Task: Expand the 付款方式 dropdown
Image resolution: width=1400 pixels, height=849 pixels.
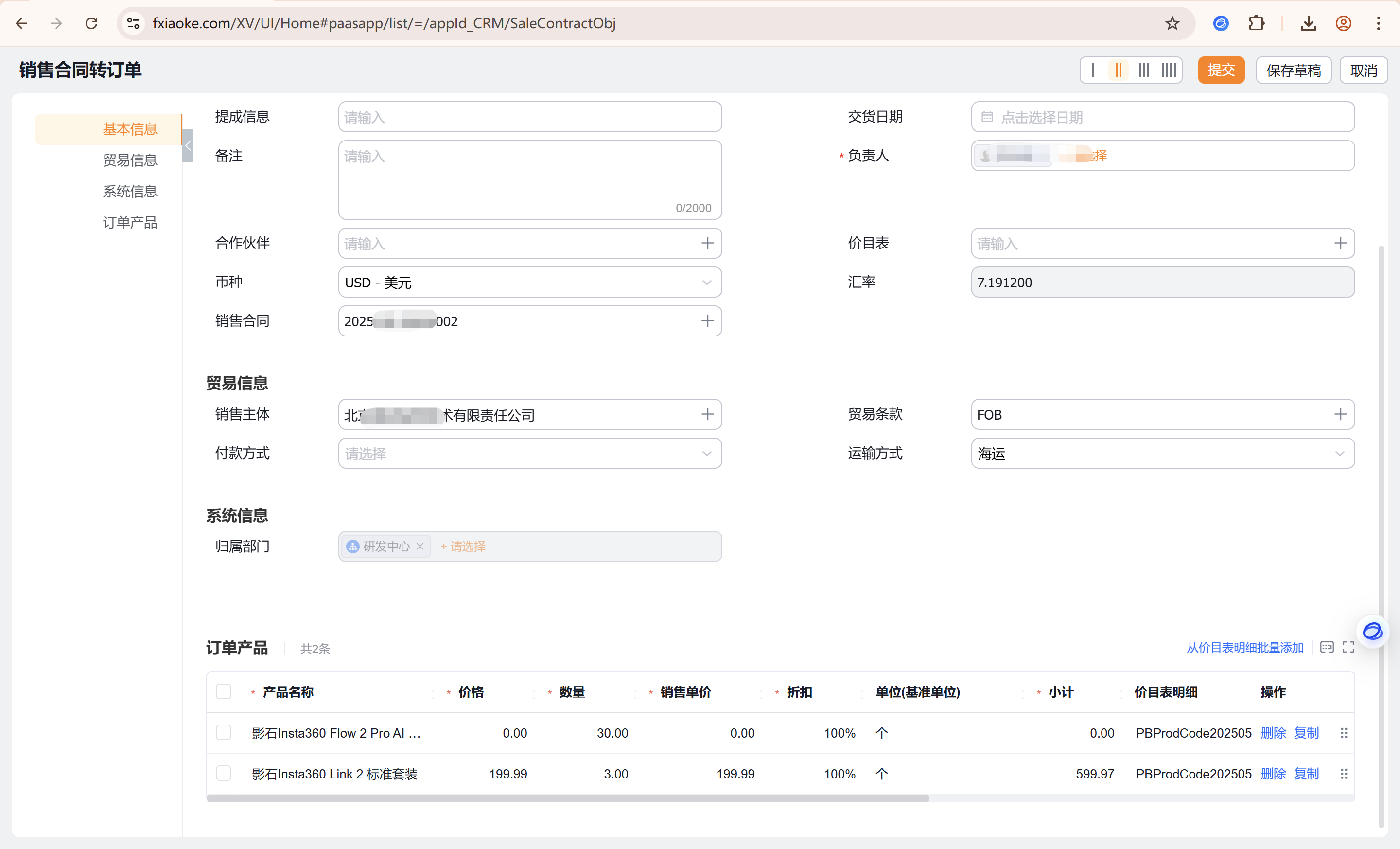Action: pyautogui.click(x=529, y=454)
